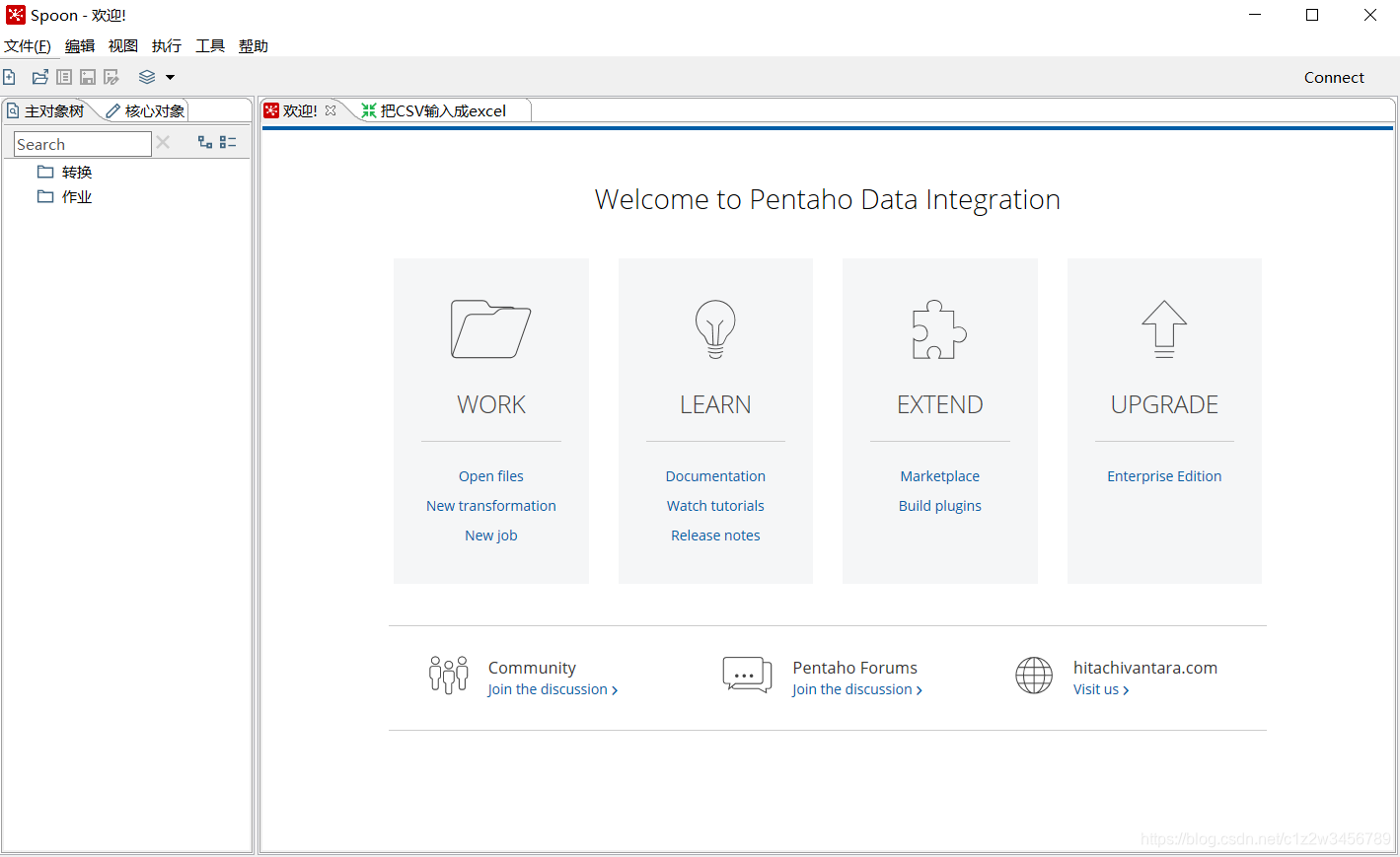Switch to the 把CSV输入成excel tab
This screenshot has width=1400, height=857.
point(434,110)
